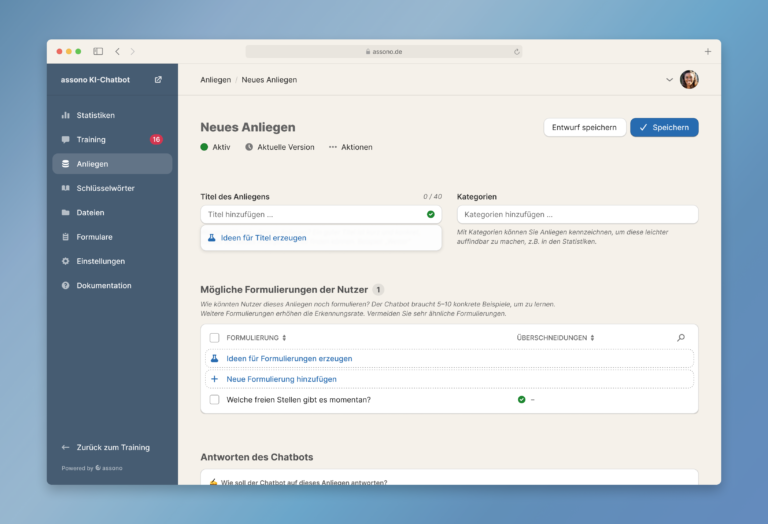
Task: Open chatbot in external window icon
Action: (158, 79)
